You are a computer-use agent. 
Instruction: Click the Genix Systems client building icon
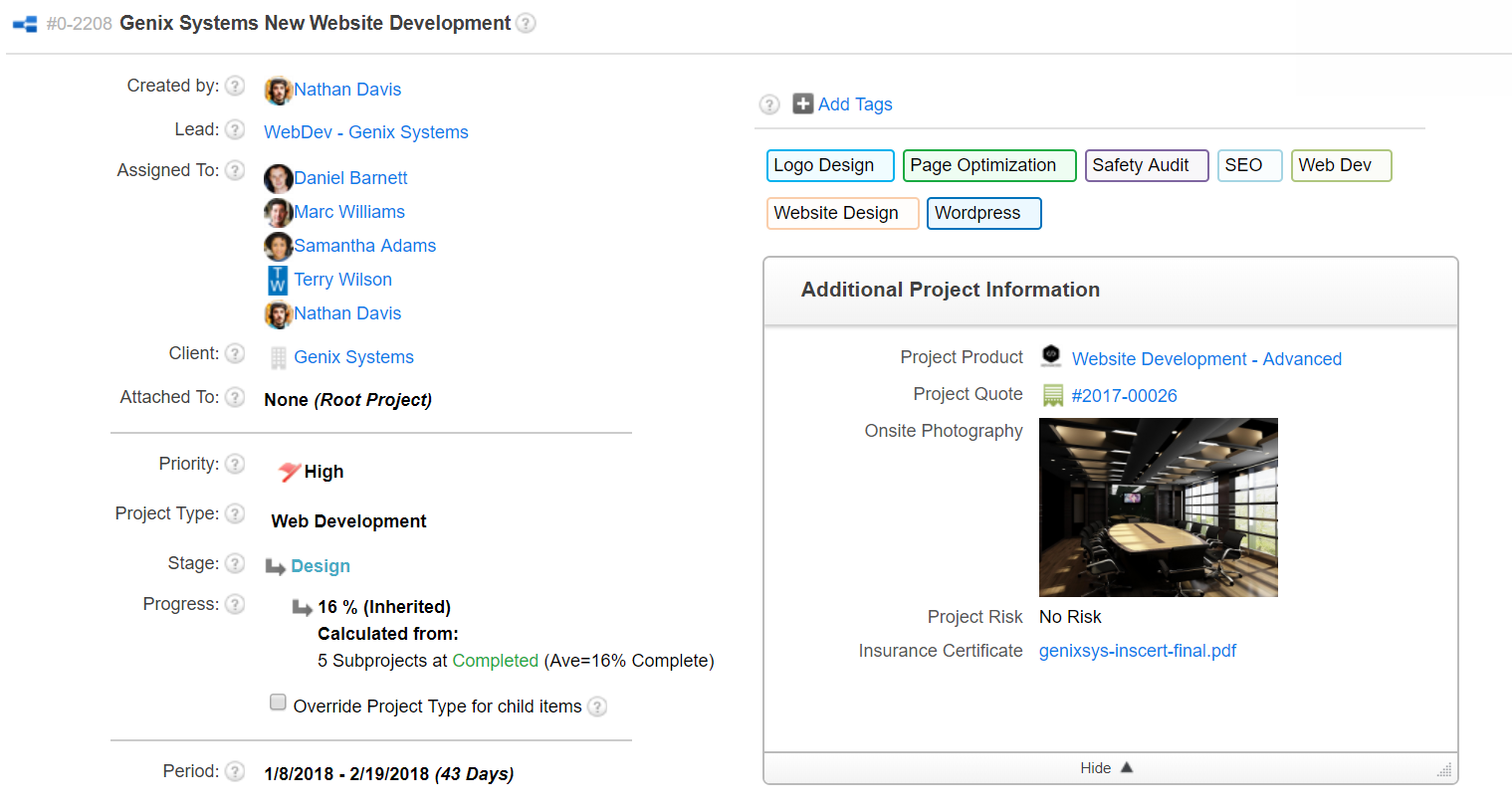pos(279,357)
